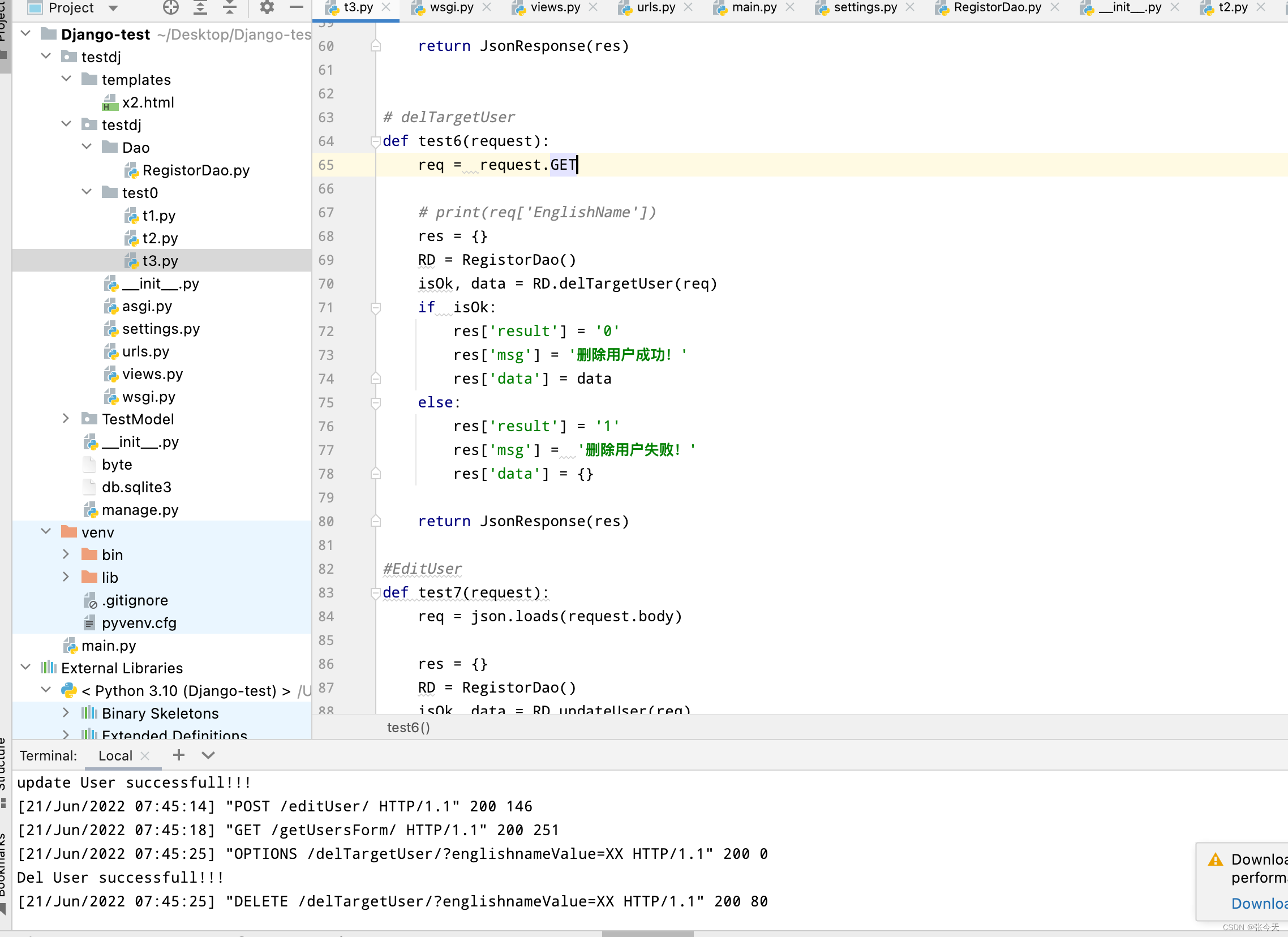Hide the Project panel with minus icon

[296, 7]
